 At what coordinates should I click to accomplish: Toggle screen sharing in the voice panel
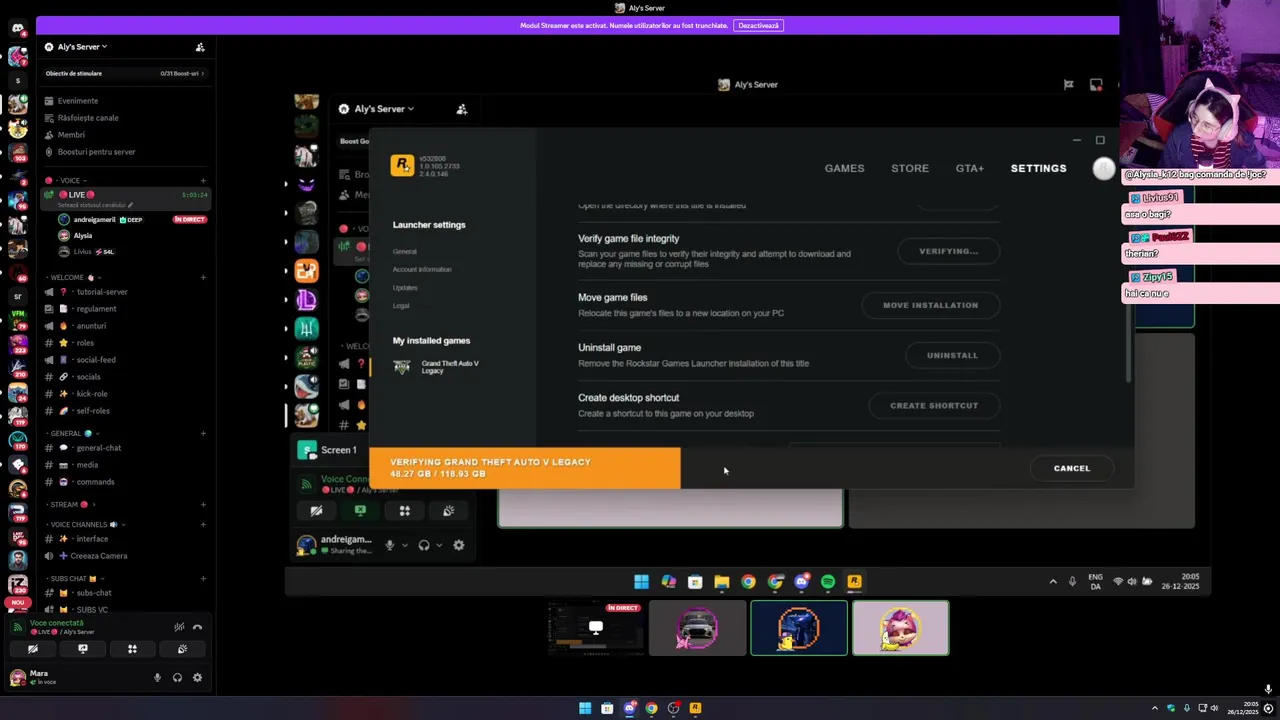click(83, 649)
